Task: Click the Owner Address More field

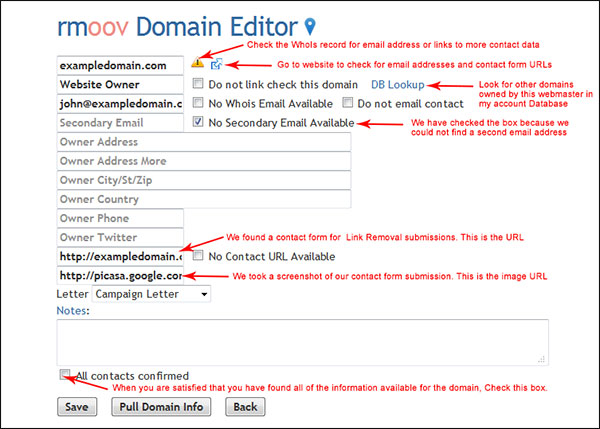Action: [204, 161]
